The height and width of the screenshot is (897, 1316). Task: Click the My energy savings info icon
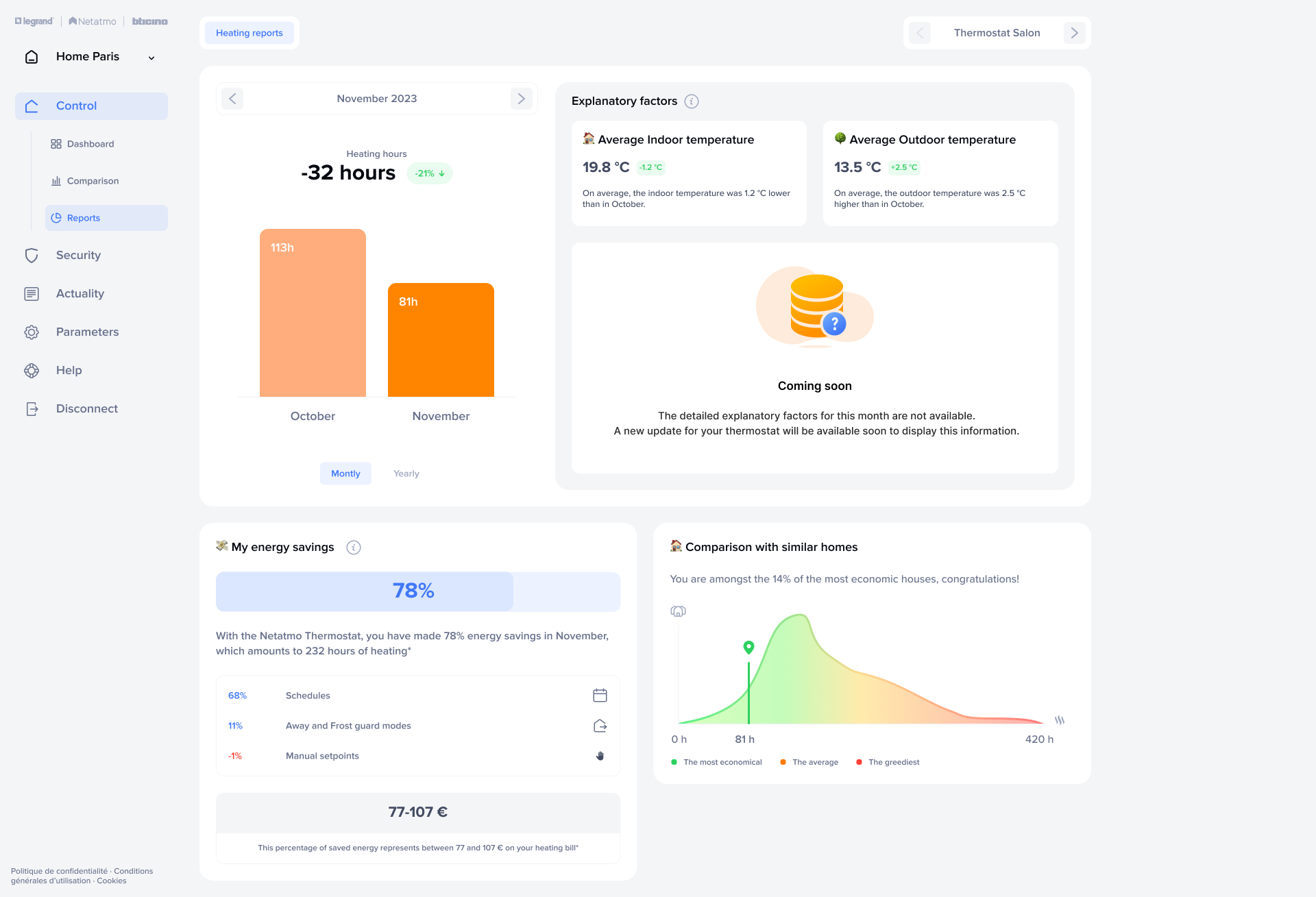354,548
